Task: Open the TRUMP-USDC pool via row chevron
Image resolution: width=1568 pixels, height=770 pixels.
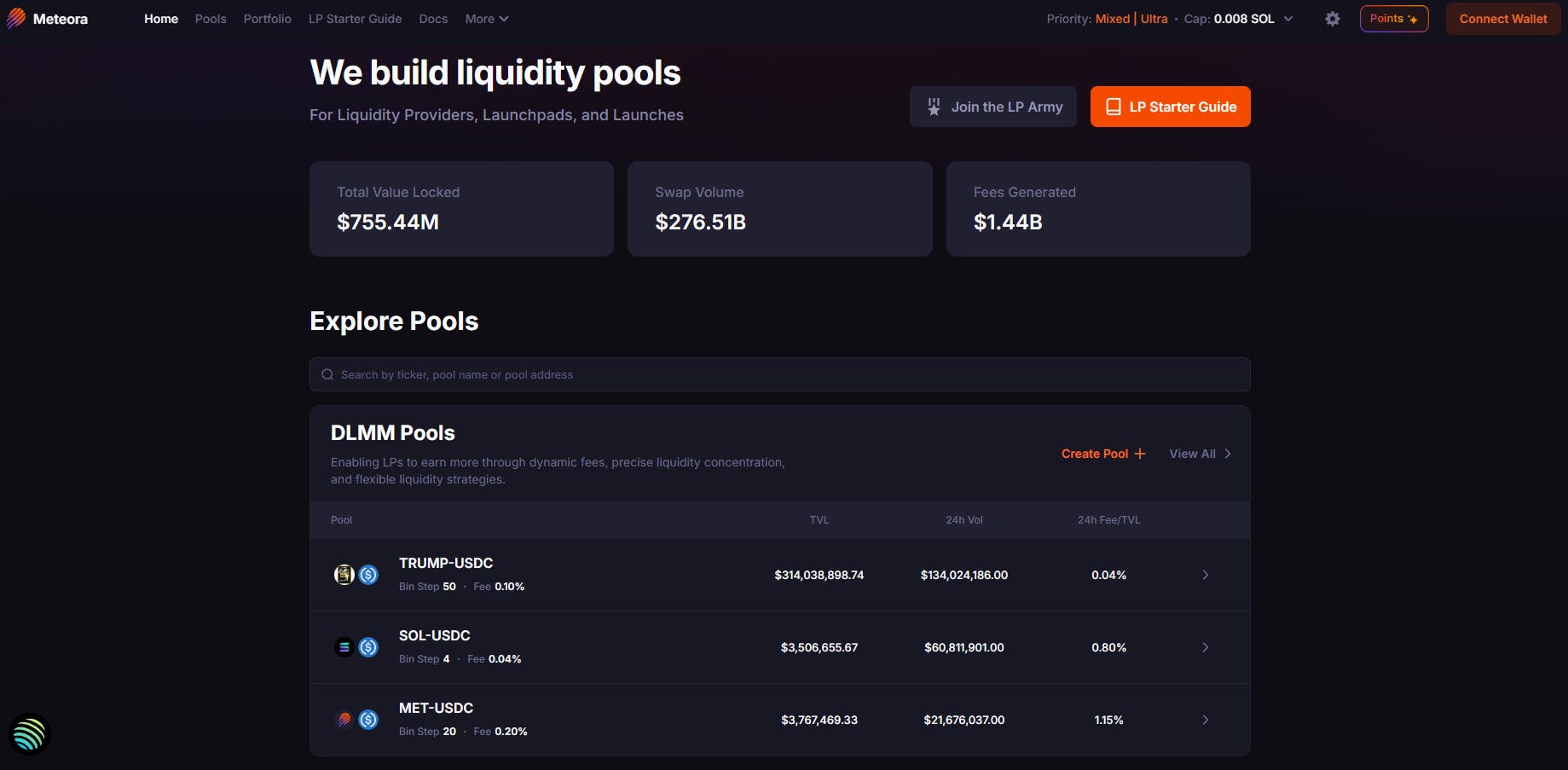Action: coord(1206,574)
